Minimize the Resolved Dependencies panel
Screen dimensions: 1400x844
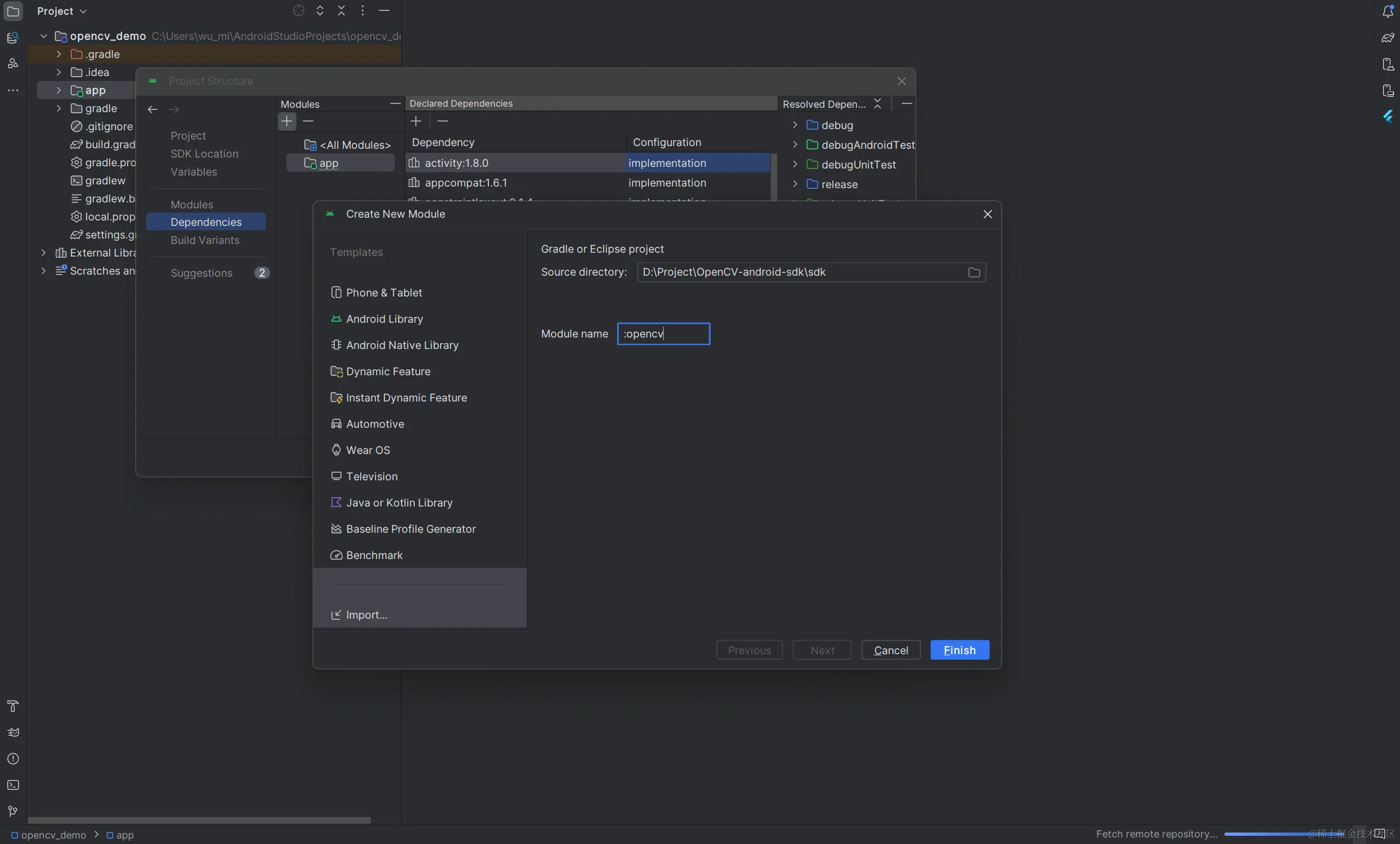point(907,103)
